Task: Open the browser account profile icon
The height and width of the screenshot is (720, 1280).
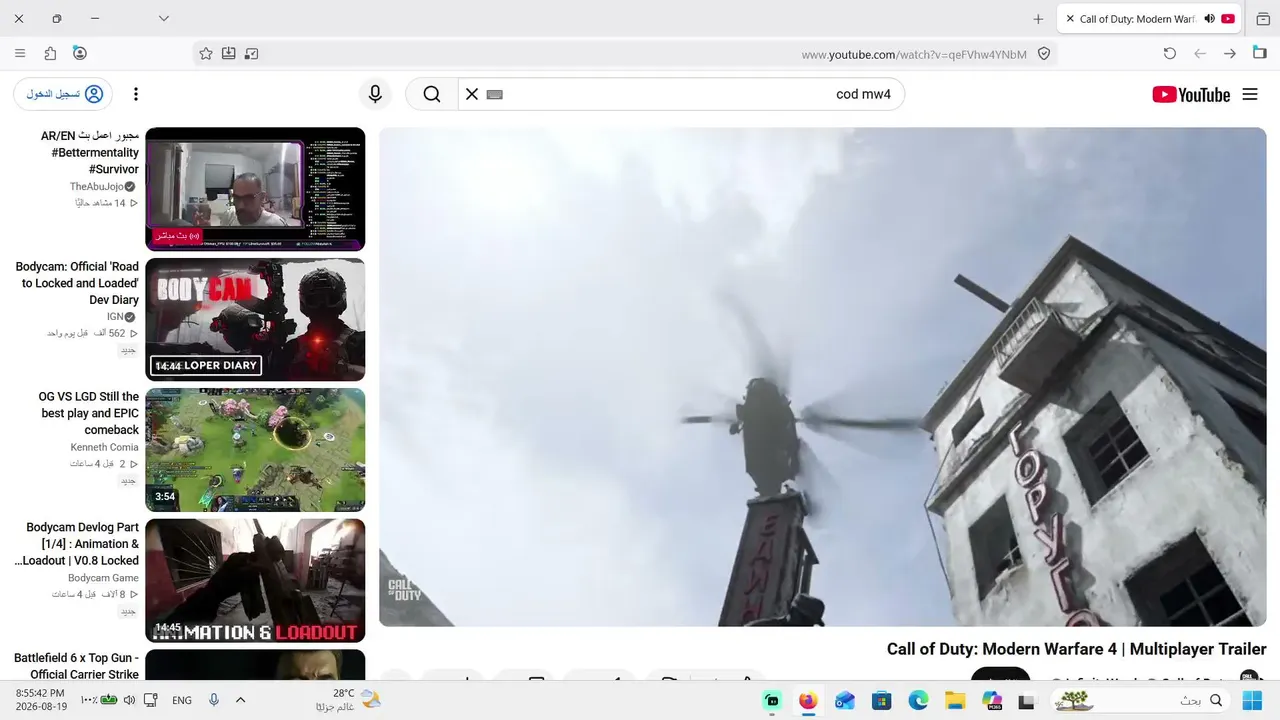Action: click(80, 53)
